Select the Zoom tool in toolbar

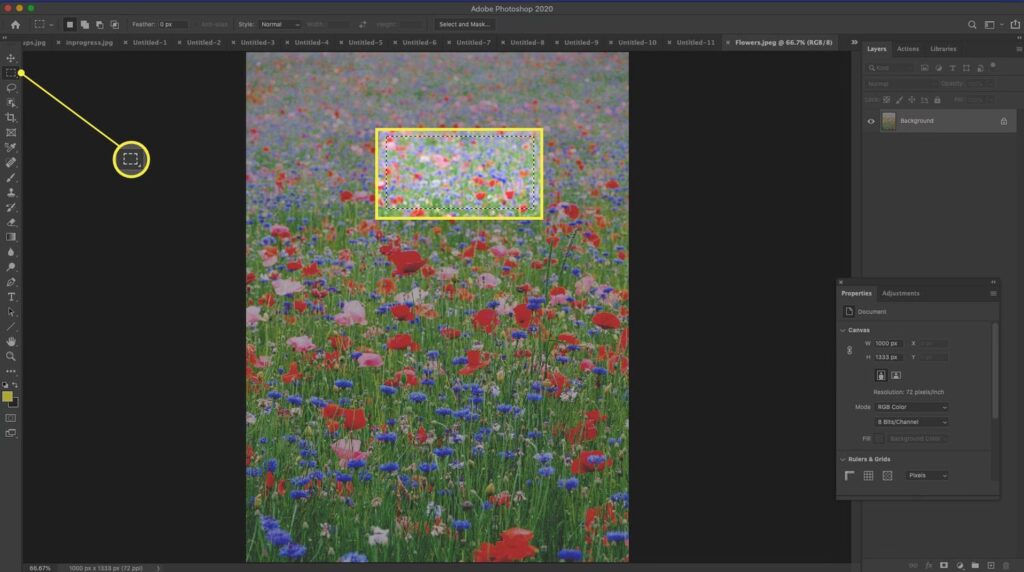[11, 356]
